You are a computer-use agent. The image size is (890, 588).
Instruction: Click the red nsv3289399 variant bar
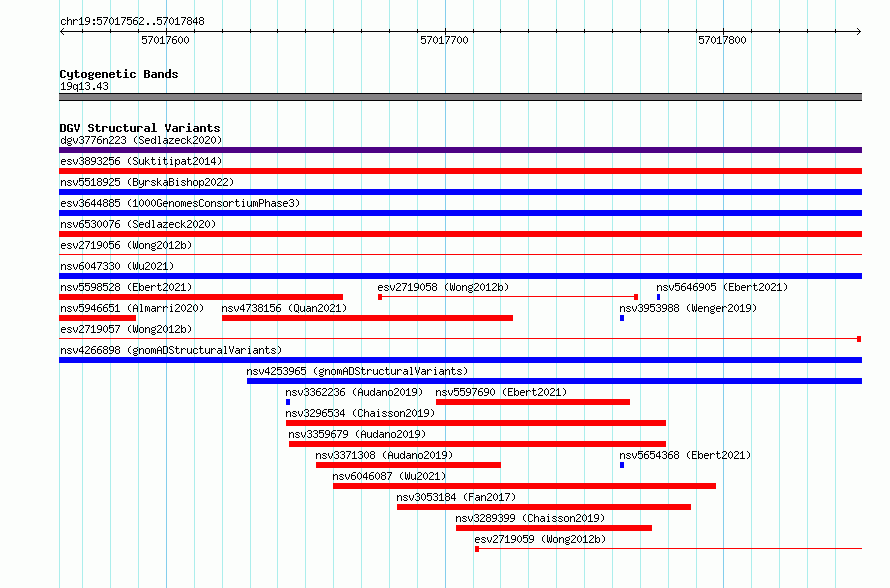tap(554, 528)
